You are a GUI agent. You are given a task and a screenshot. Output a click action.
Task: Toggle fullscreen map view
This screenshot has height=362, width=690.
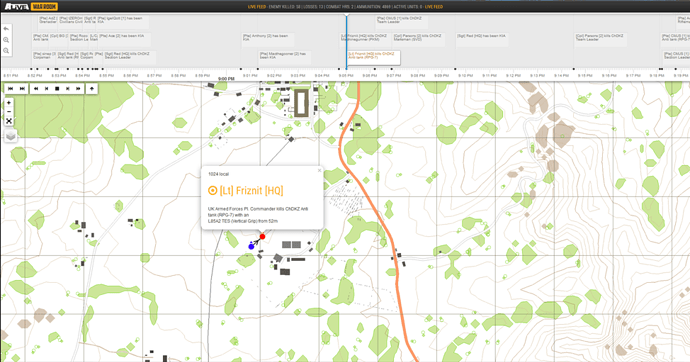tap(9, 121)
